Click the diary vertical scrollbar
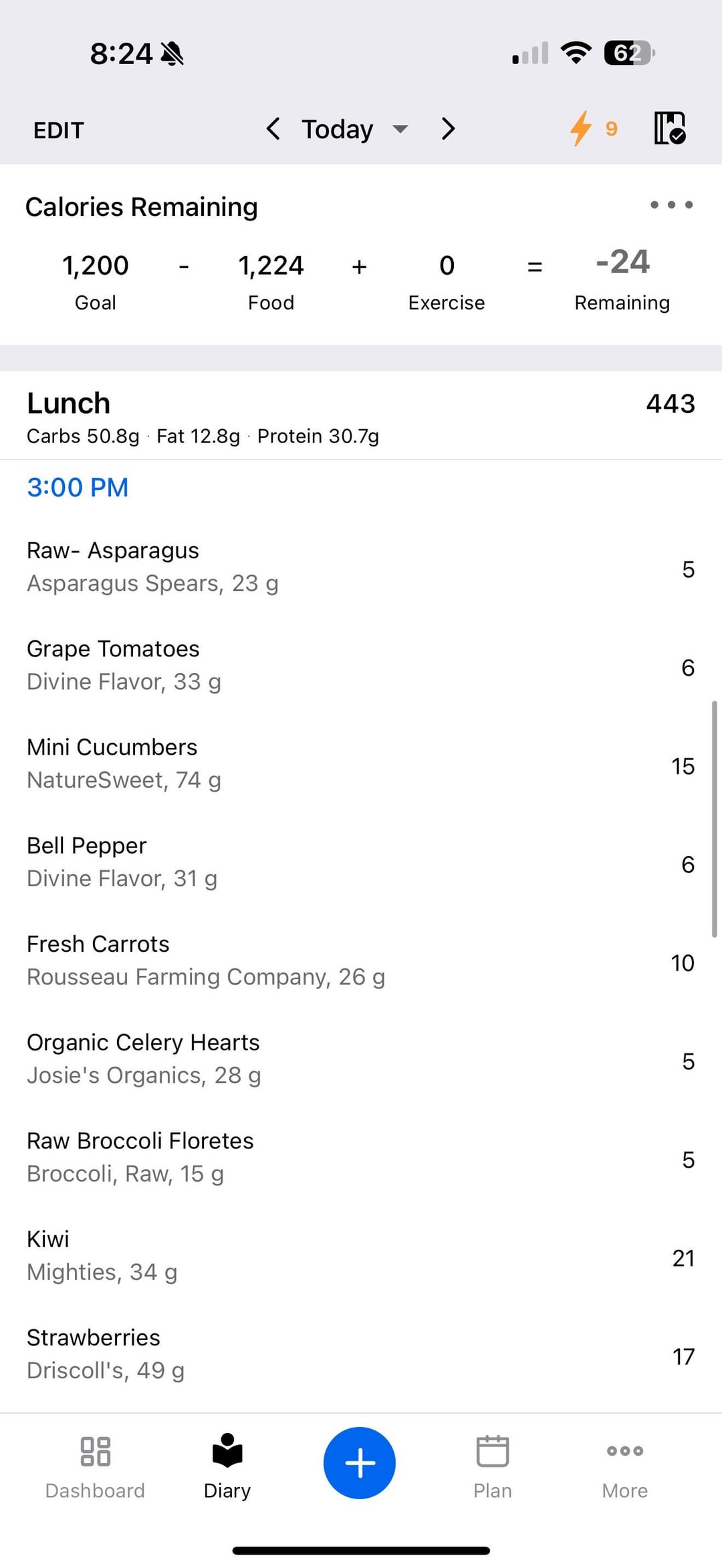 click(x=714, y=819)
